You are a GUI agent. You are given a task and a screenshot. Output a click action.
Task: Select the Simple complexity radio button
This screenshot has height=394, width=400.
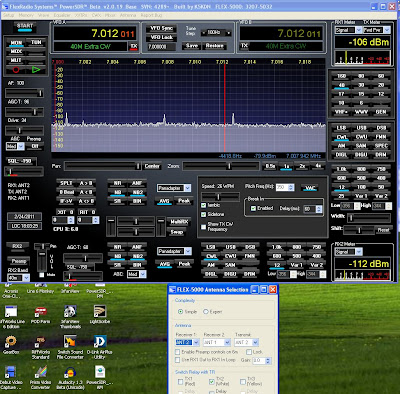click(180, 312)
